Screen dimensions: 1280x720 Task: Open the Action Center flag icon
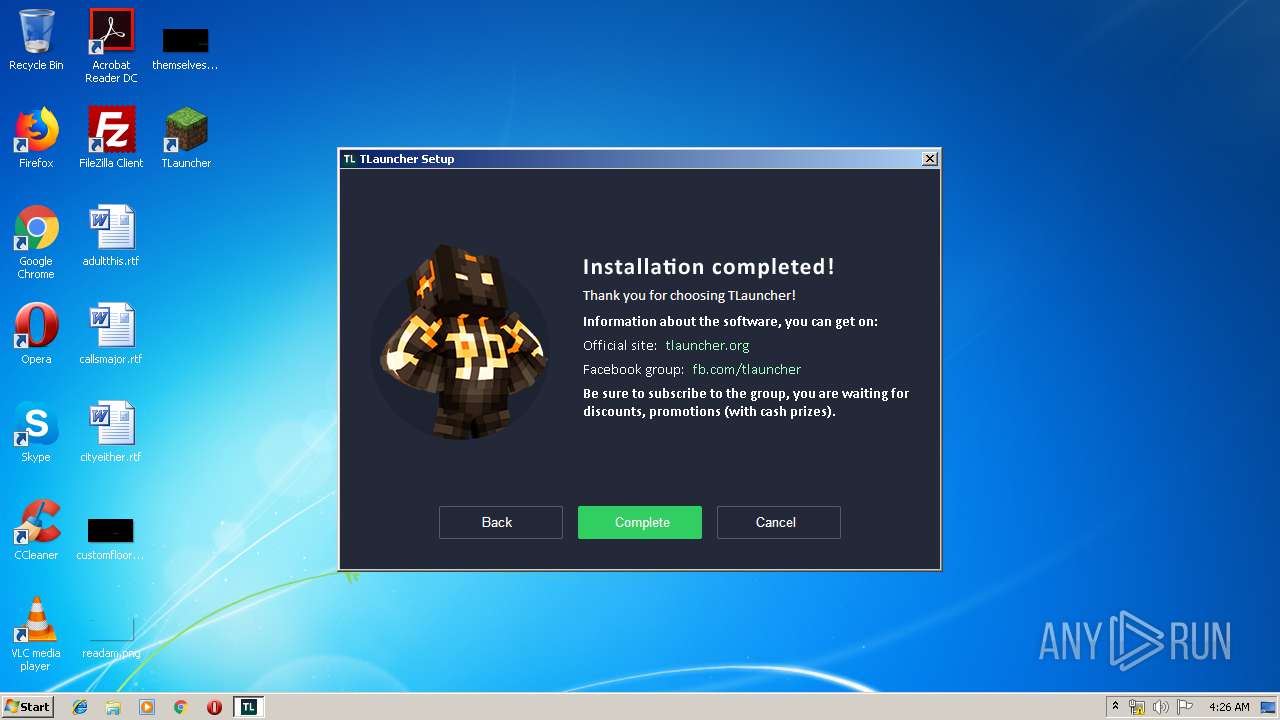coord(1185,707)
